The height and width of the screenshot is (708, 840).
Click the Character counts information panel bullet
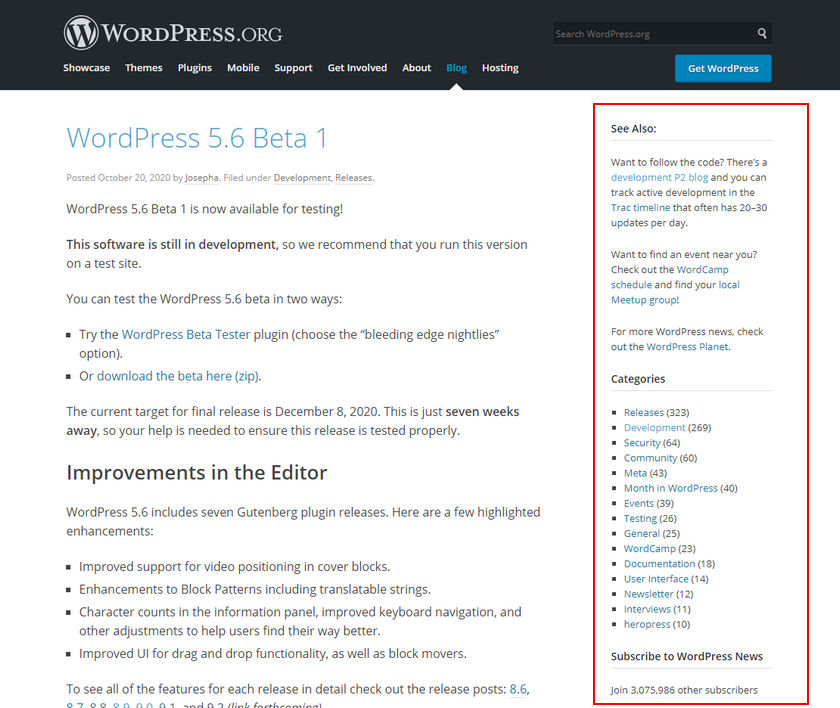point(300,621)
